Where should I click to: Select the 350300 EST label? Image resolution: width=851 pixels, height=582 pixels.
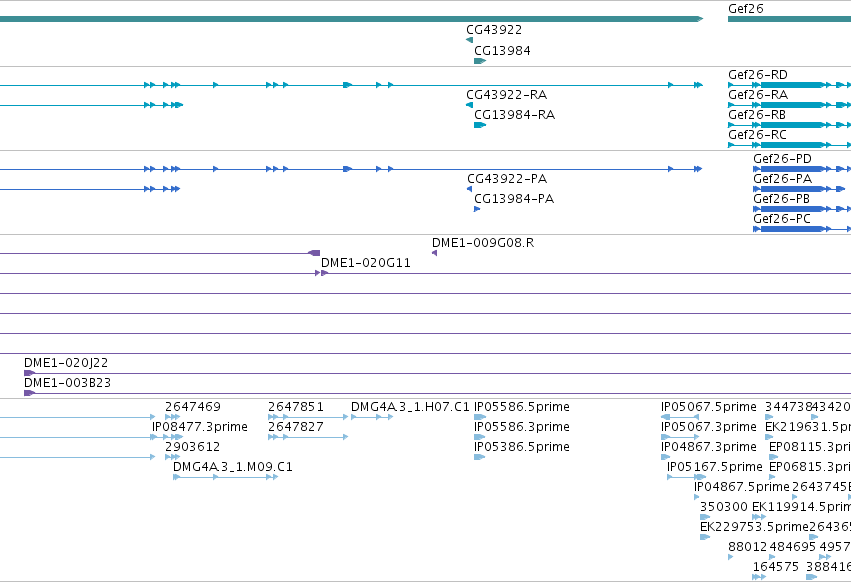[x=724, y=507]
